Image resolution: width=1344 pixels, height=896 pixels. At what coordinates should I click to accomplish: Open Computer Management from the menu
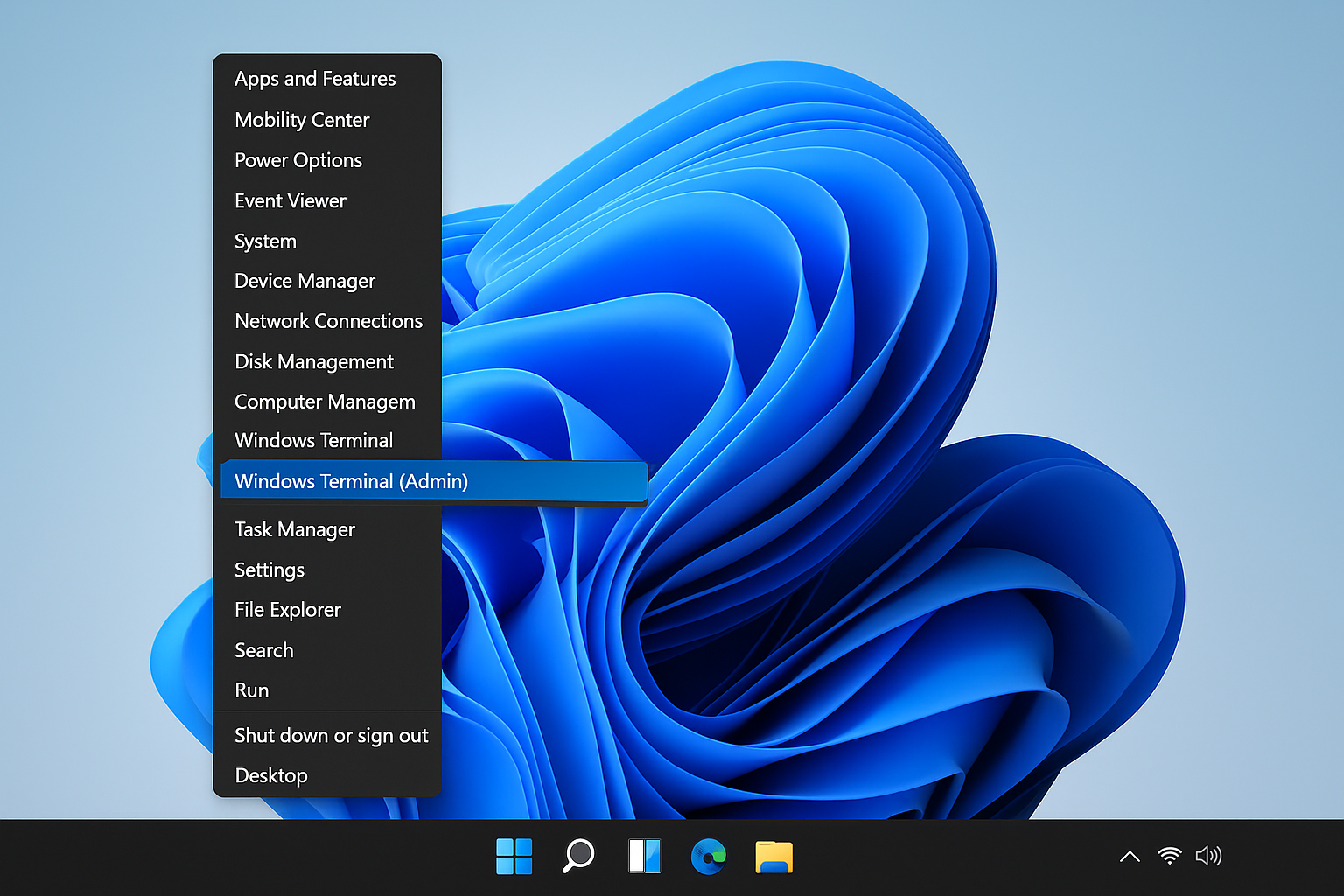coord(325,402)
